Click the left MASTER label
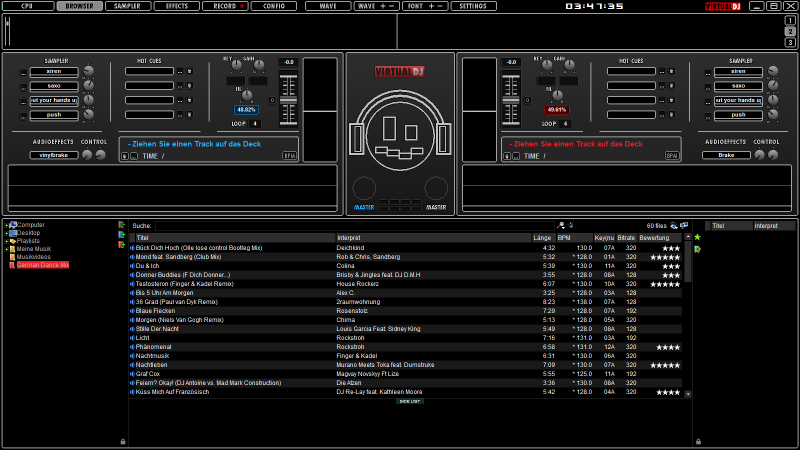The image size is (800, 450). [364, 208]
